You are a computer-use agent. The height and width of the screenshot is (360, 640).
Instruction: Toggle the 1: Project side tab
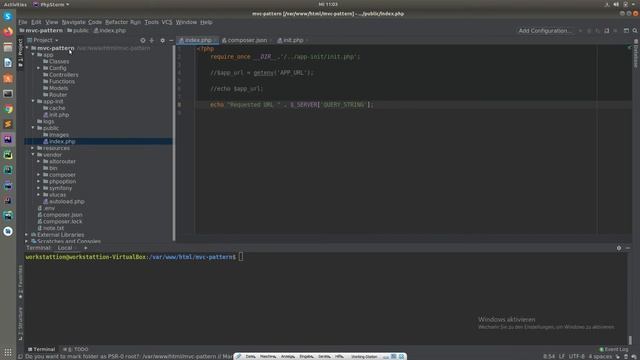[x=20, y=53]
